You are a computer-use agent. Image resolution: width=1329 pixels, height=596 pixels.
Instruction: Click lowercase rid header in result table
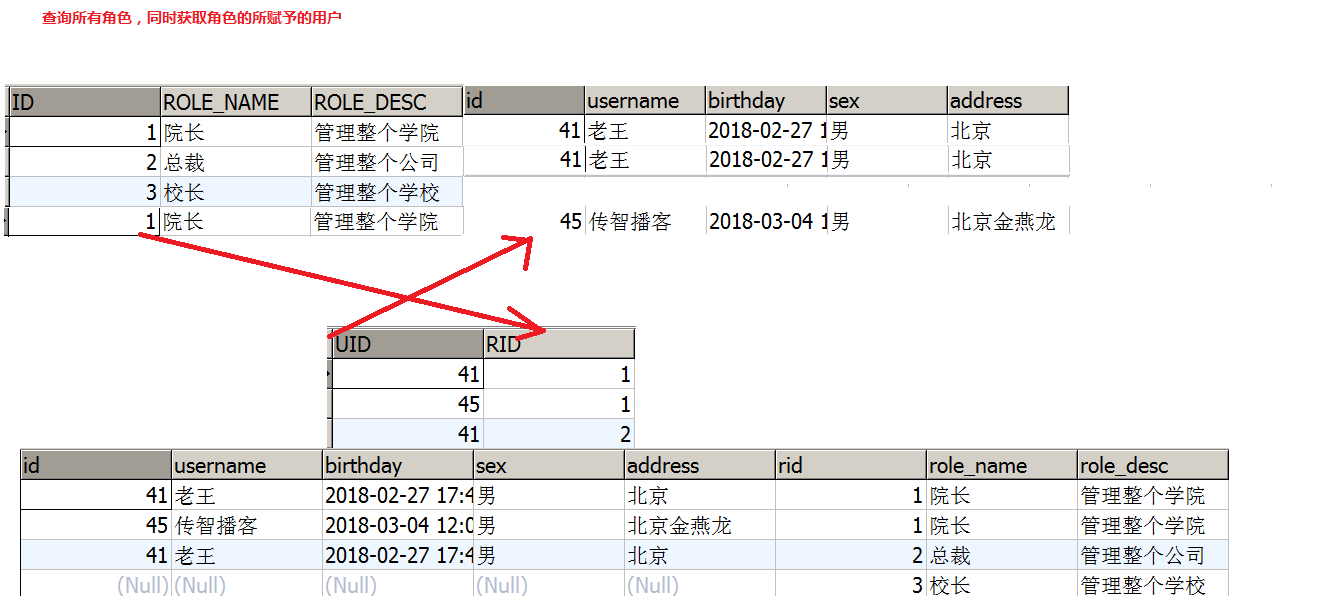click(x=851, y=465)
